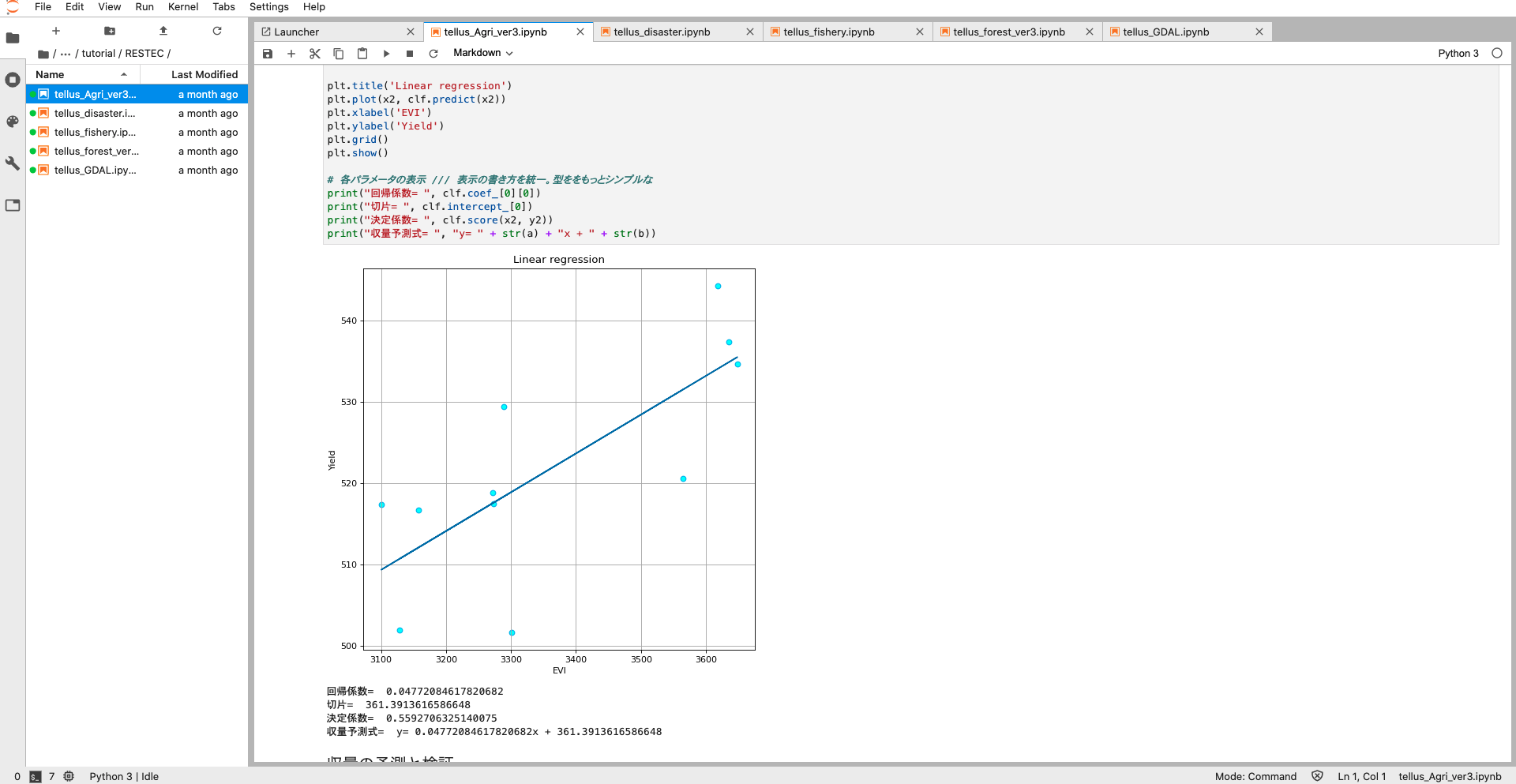Click the tutorial breadcrumb link

(99, 54)
